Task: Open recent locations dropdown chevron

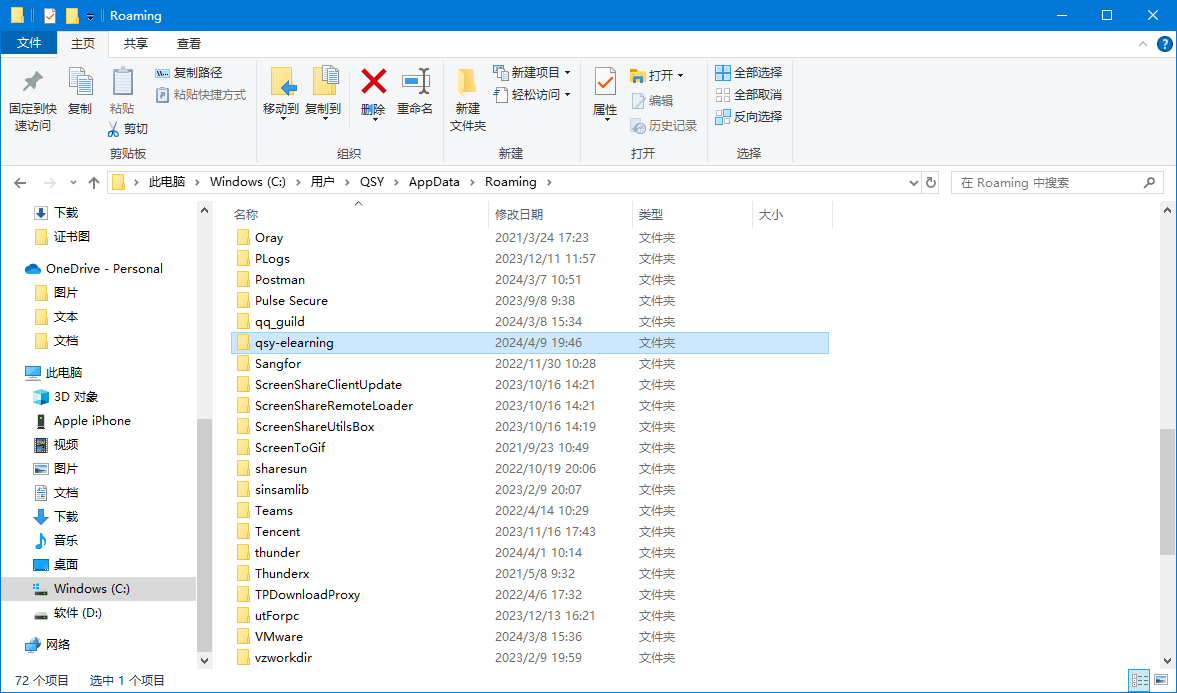Action: 73,182
